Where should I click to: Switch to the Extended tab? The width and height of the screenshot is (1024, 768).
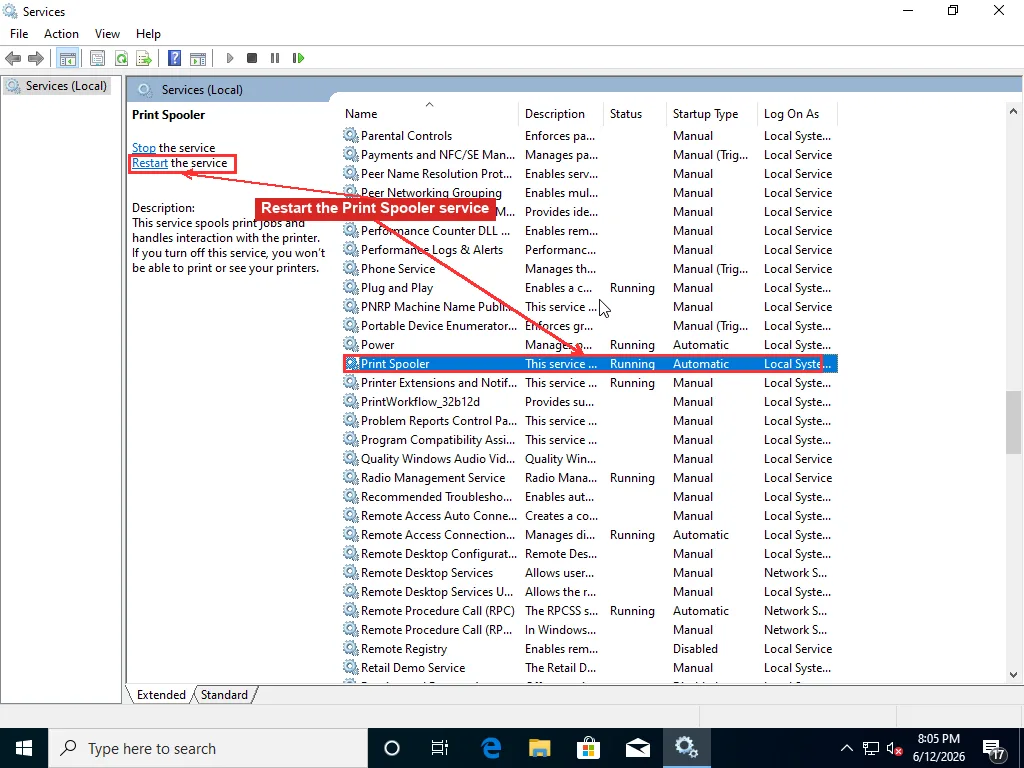pyautogui.click(x=161, y=694)
